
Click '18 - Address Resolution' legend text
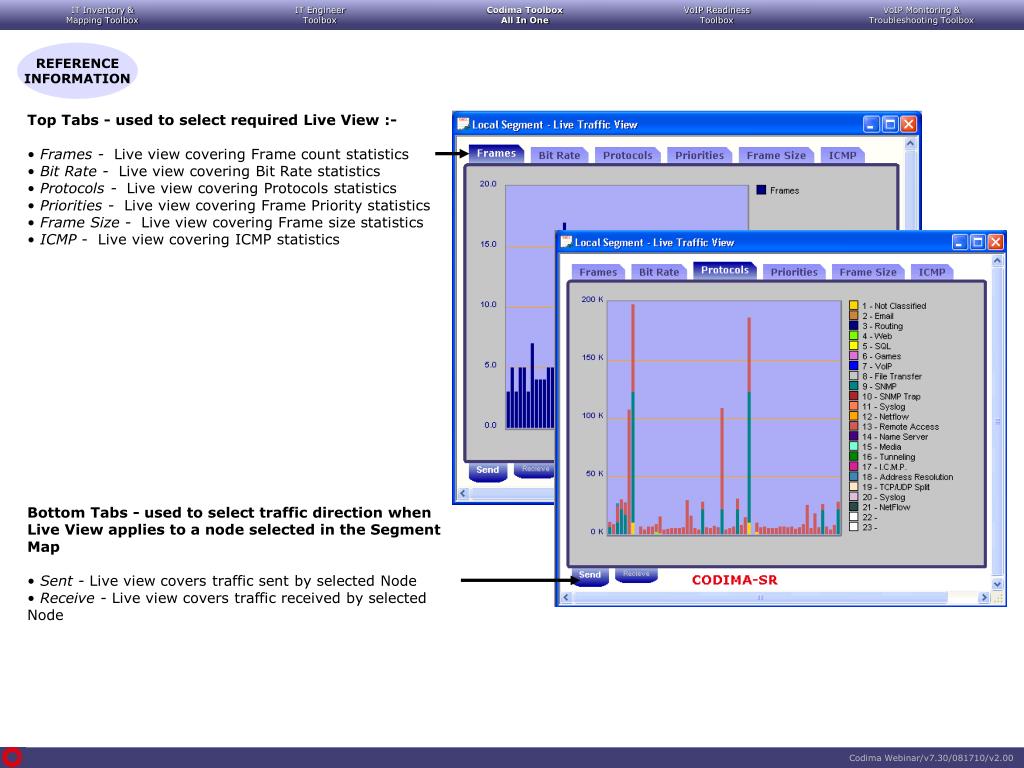point(908,477)
